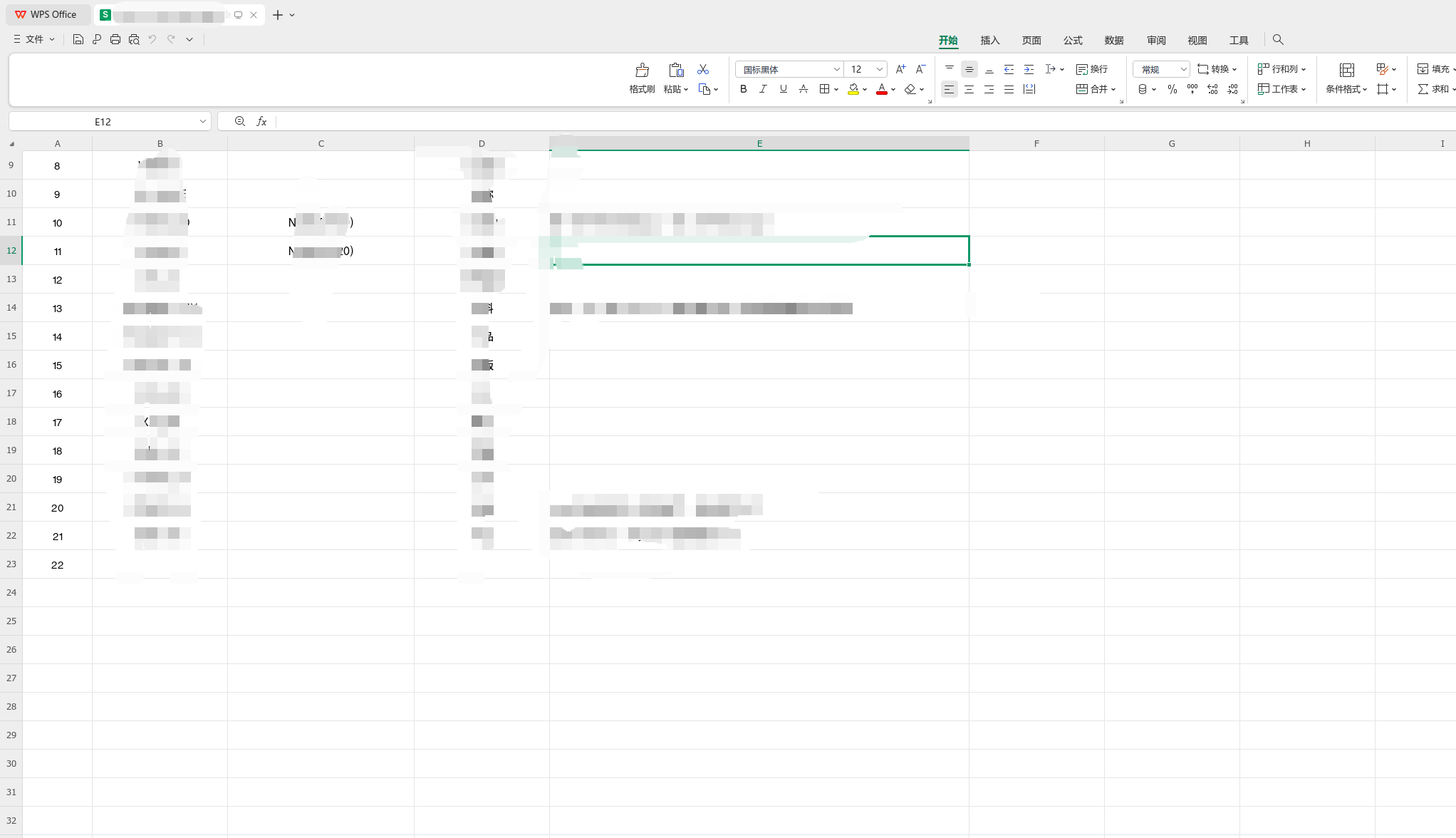This screenshot has height=838, width=1456.
Task: Open the cell name box dropdown E12
Action: [x=202, y=122]
